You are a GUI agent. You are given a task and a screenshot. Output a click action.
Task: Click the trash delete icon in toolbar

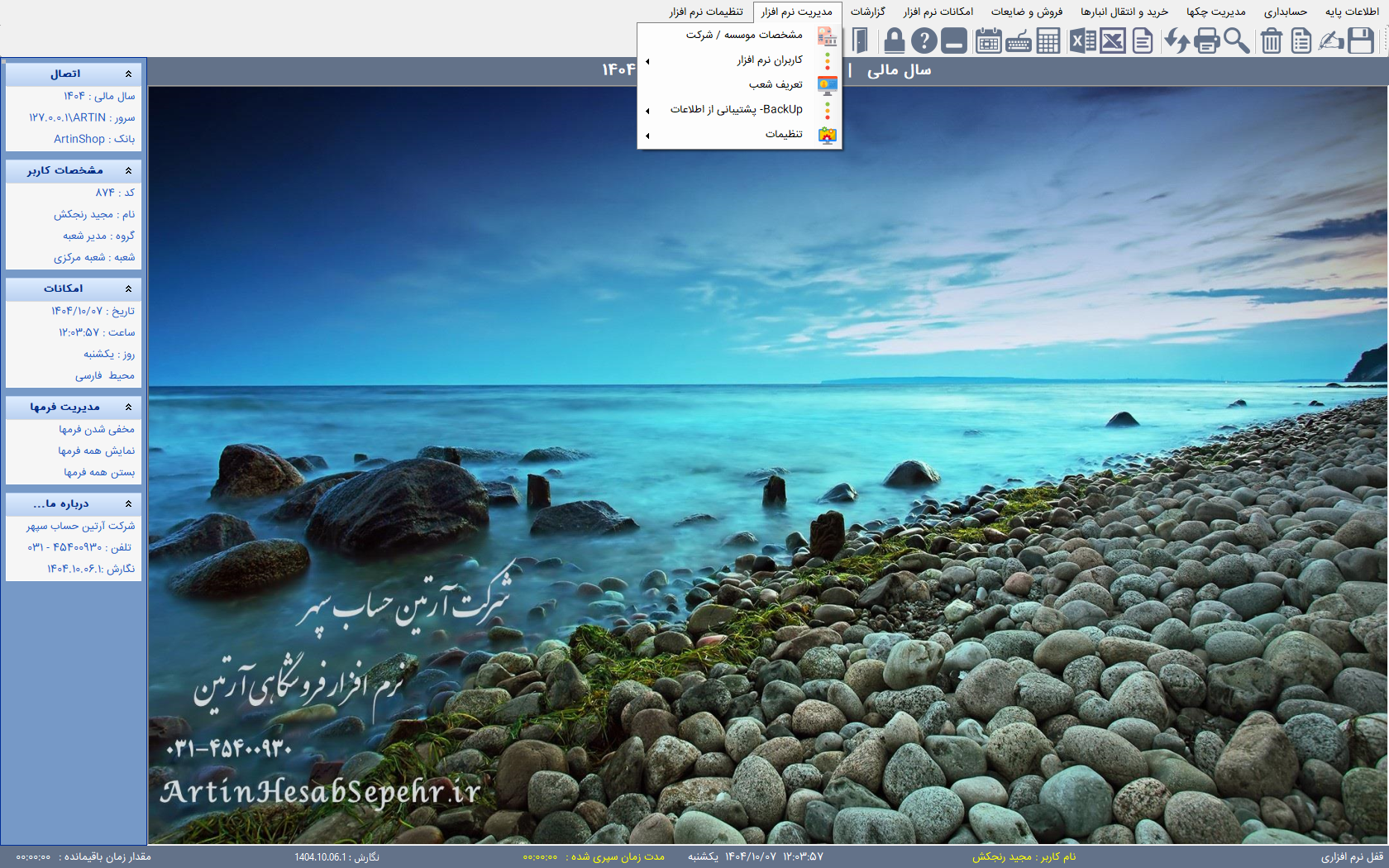tap(1271, 41)
